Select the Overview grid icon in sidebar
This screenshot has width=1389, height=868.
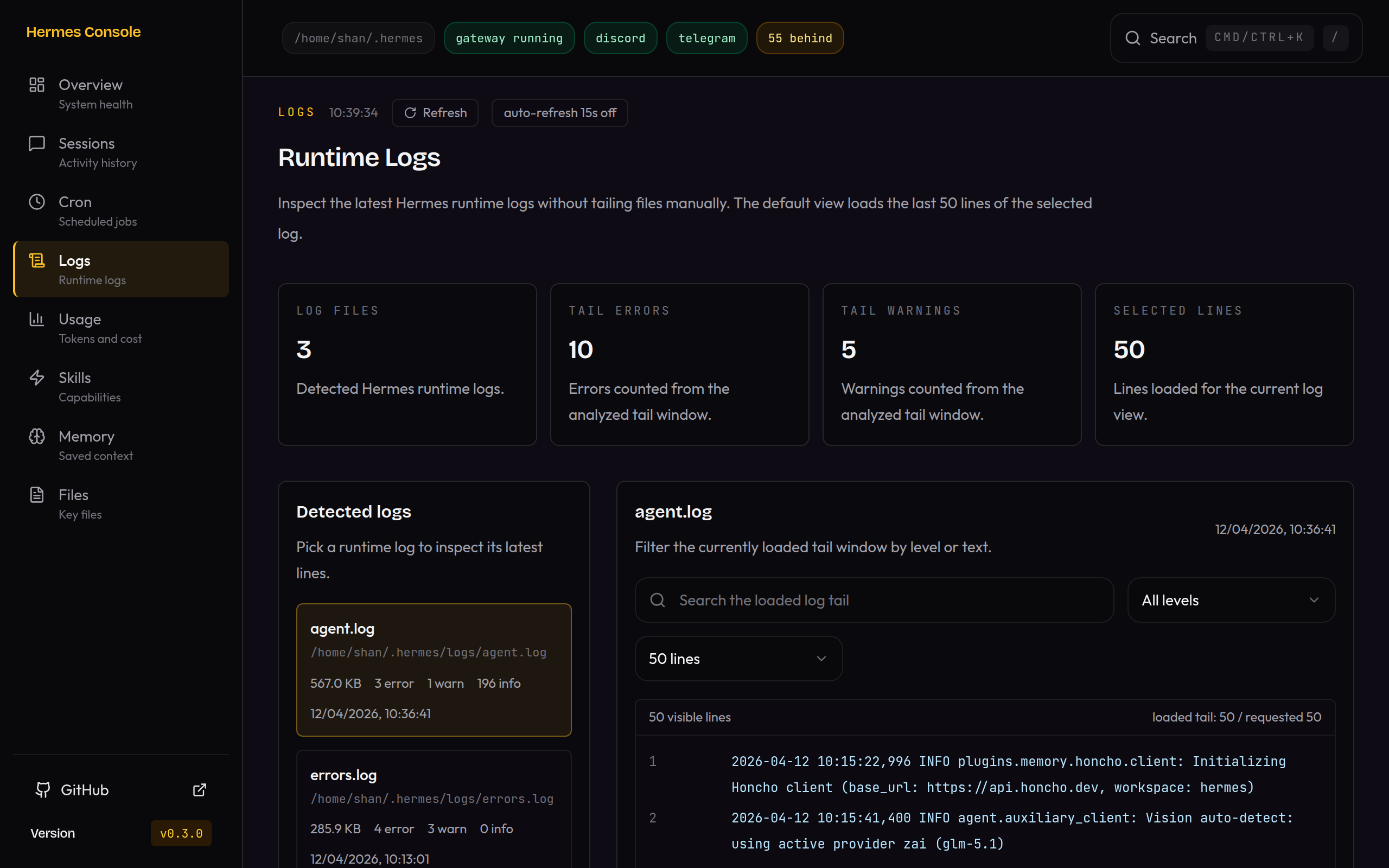click(x=37, y=85)
